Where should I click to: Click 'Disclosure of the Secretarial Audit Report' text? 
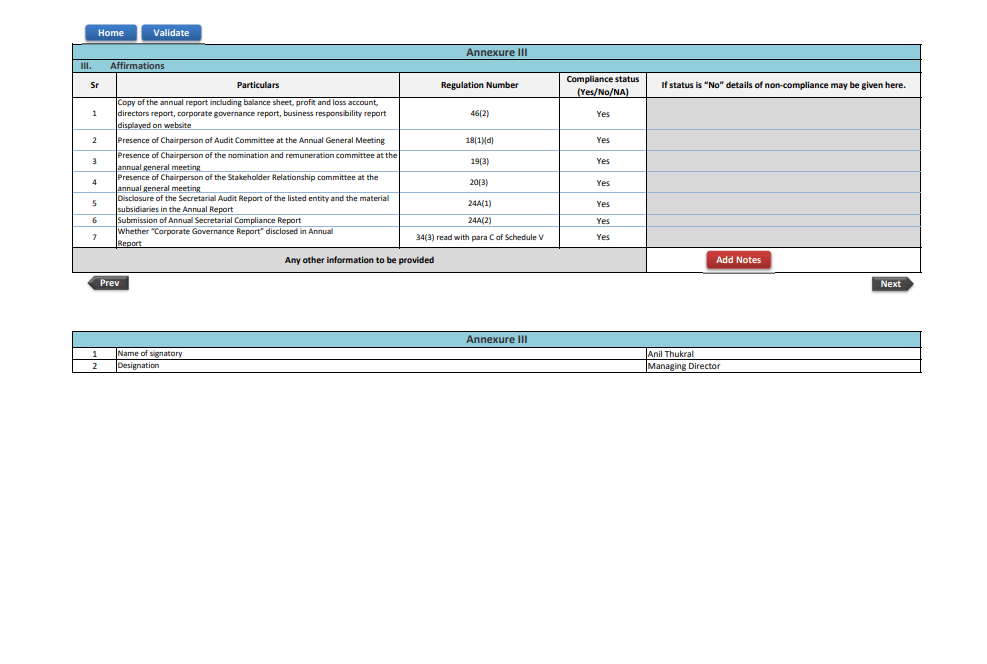(x=253, y=204)
